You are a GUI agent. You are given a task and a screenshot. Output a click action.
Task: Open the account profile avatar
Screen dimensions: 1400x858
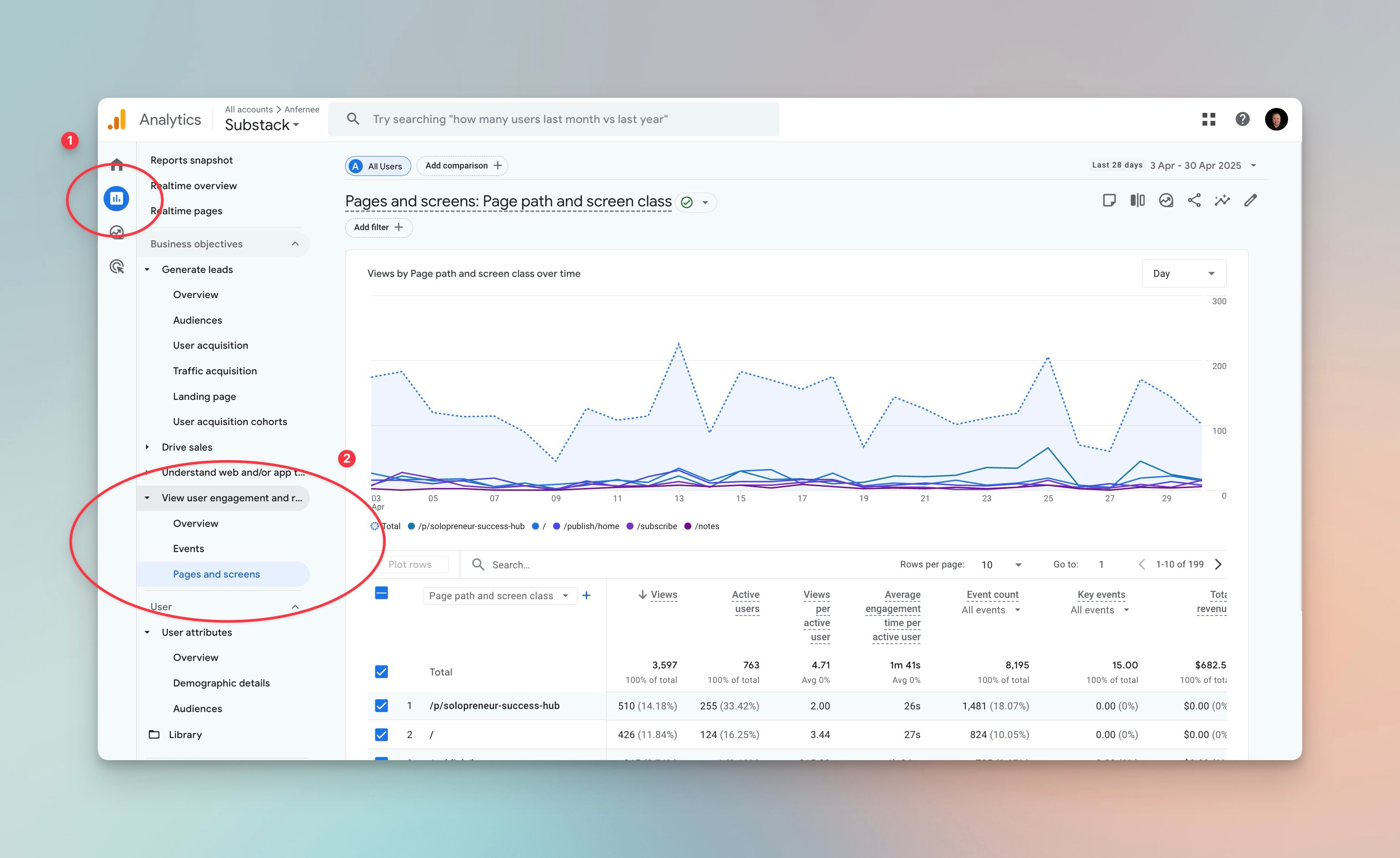(1276, 119)
